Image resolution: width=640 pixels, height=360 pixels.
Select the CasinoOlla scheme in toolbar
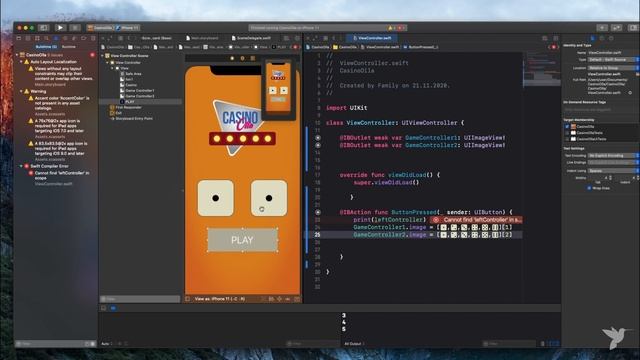100,28
